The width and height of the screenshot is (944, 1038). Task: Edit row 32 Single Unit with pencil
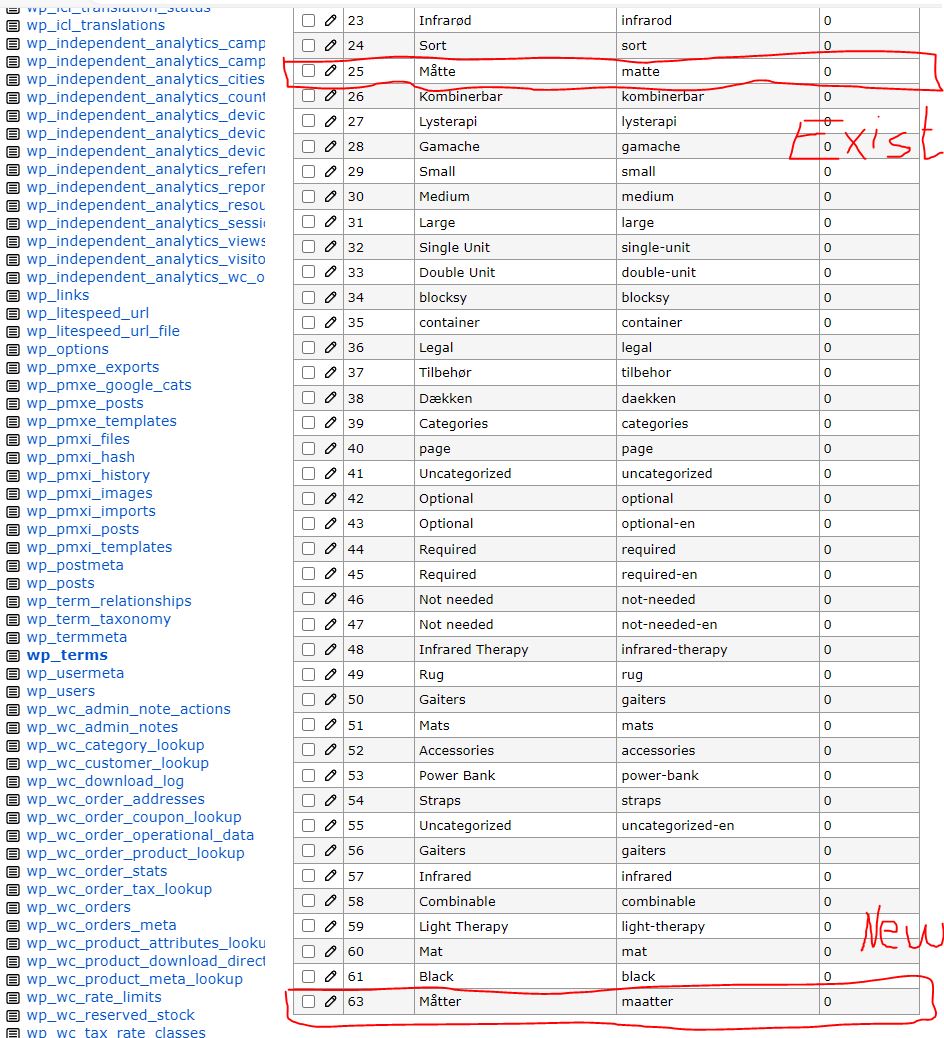coord(330,247)
